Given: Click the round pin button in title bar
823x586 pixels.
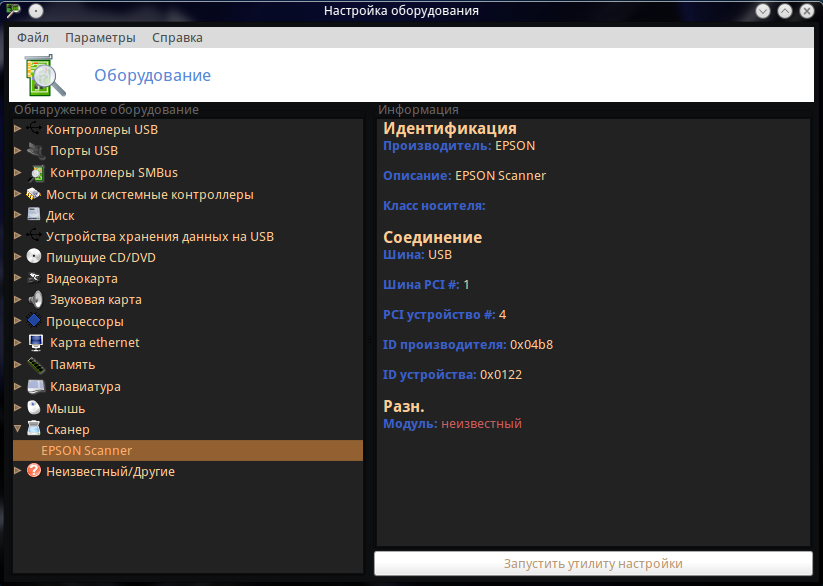Looking at the screenshot, I should pyautogui.click(x=36, y=11).
